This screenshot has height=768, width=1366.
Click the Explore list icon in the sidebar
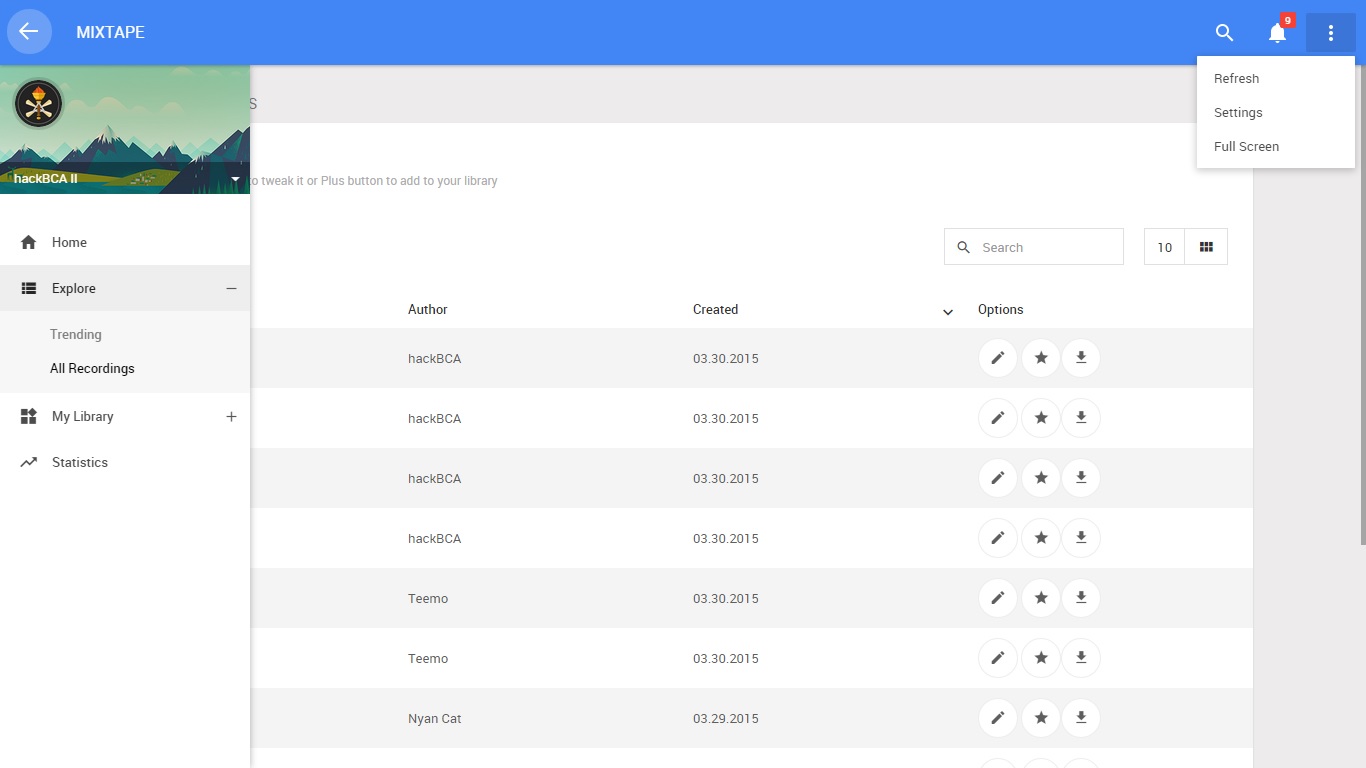(x=29, y=288)
